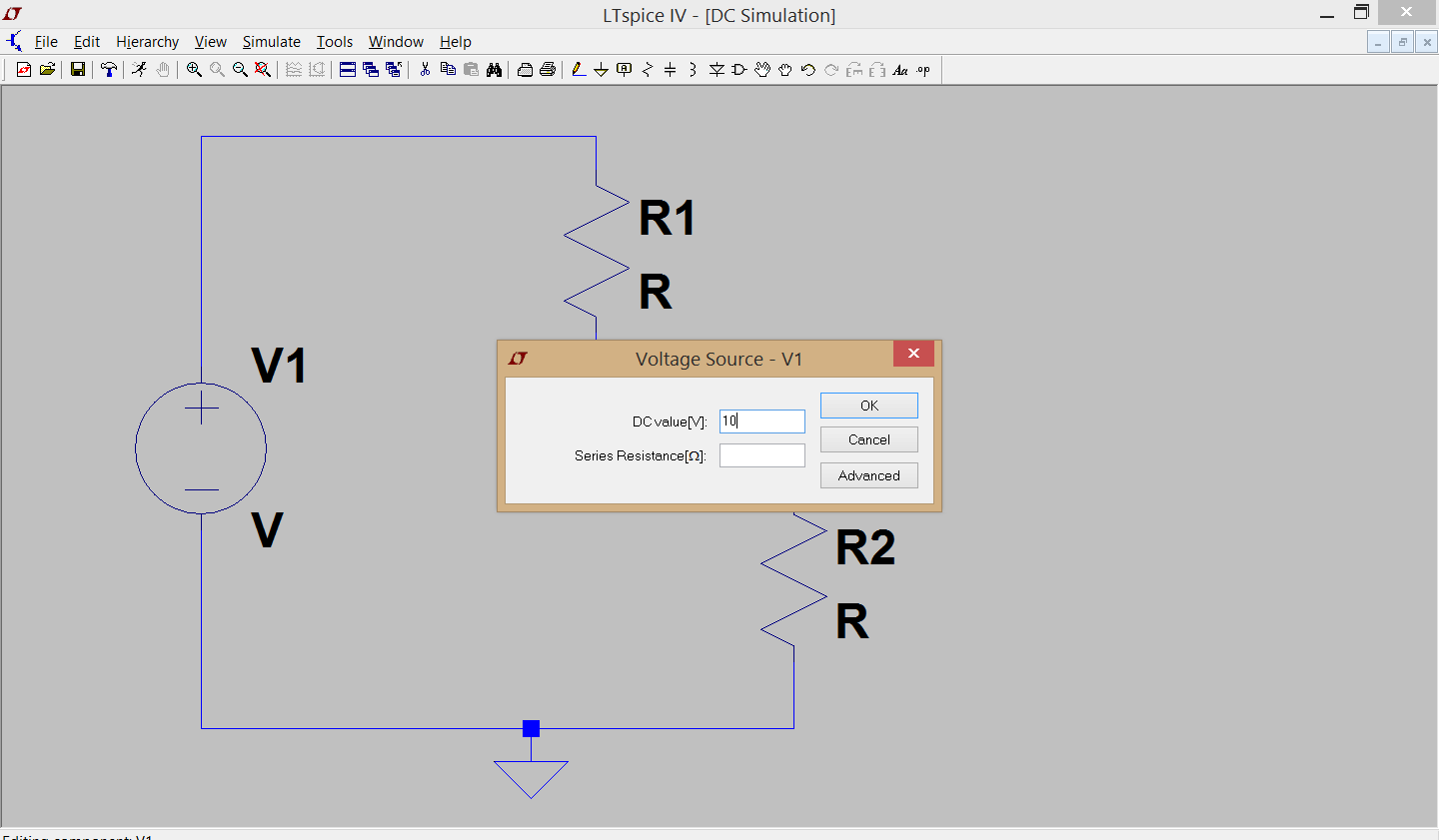
Task: Copy with the duplicate pages icon
Action: pyautogui.click(x=448, y=70)
